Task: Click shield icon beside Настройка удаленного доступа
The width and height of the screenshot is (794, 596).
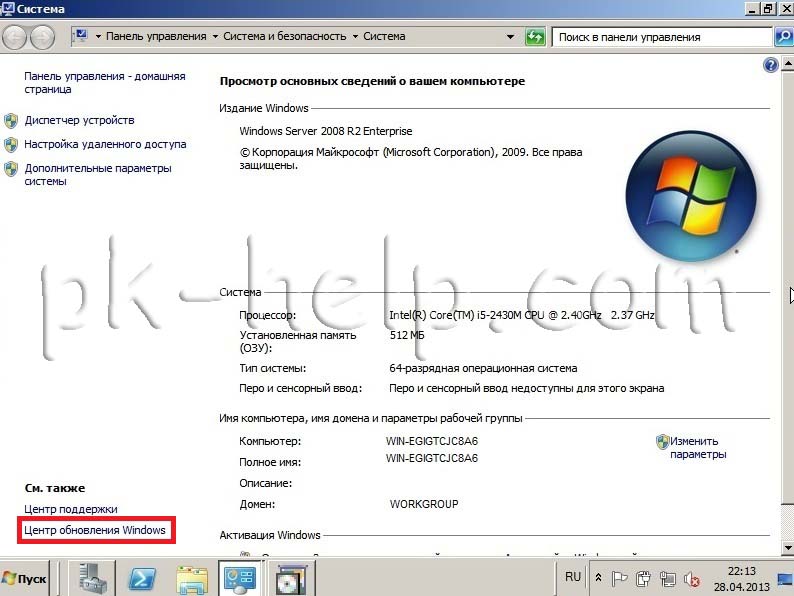Action: click(11, 145)
